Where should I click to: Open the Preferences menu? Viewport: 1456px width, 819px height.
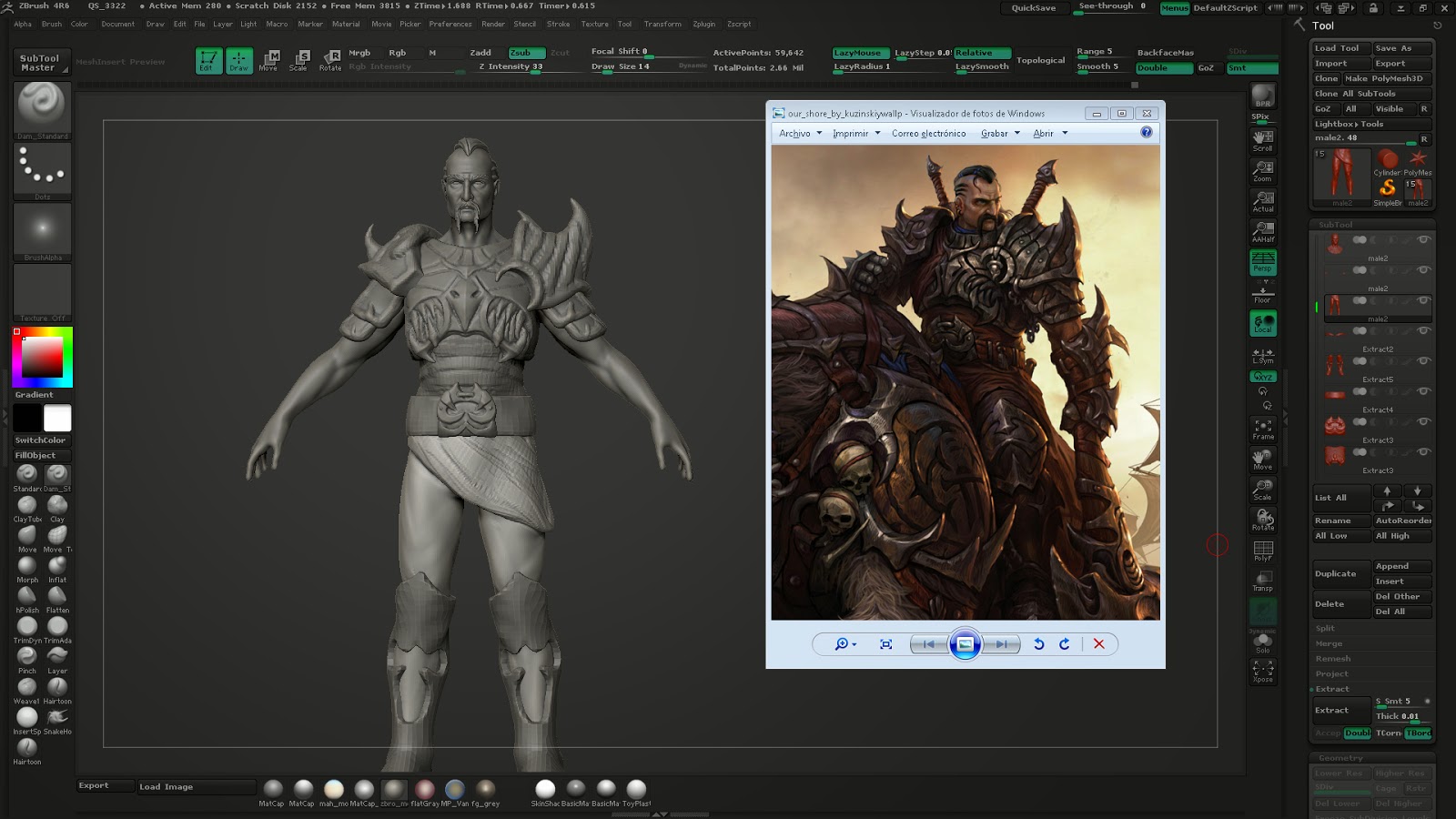coord(450,25)
